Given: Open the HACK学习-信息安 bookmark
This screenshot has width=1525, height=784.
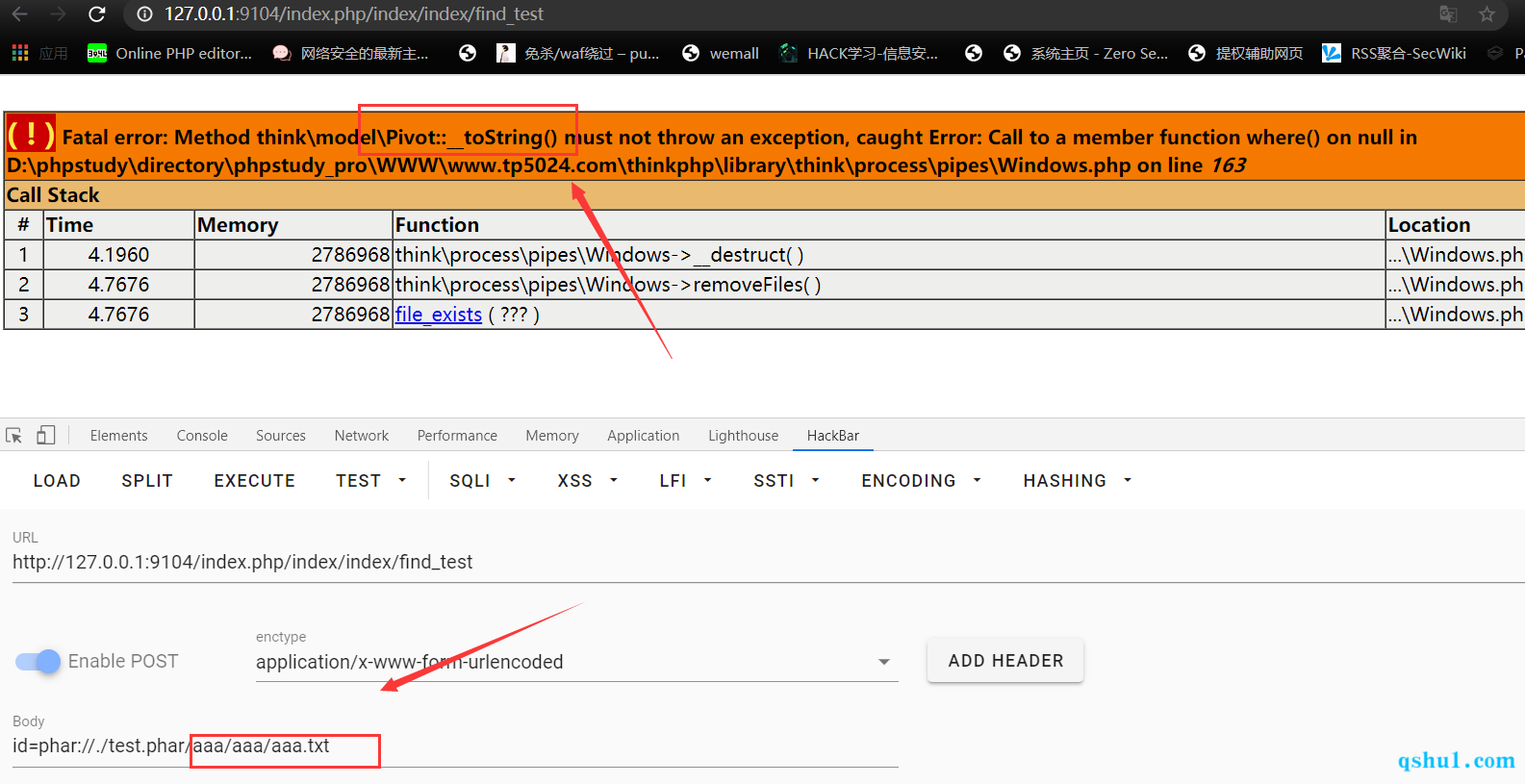Looking at the screenshot, I should (x=858, y=53).
